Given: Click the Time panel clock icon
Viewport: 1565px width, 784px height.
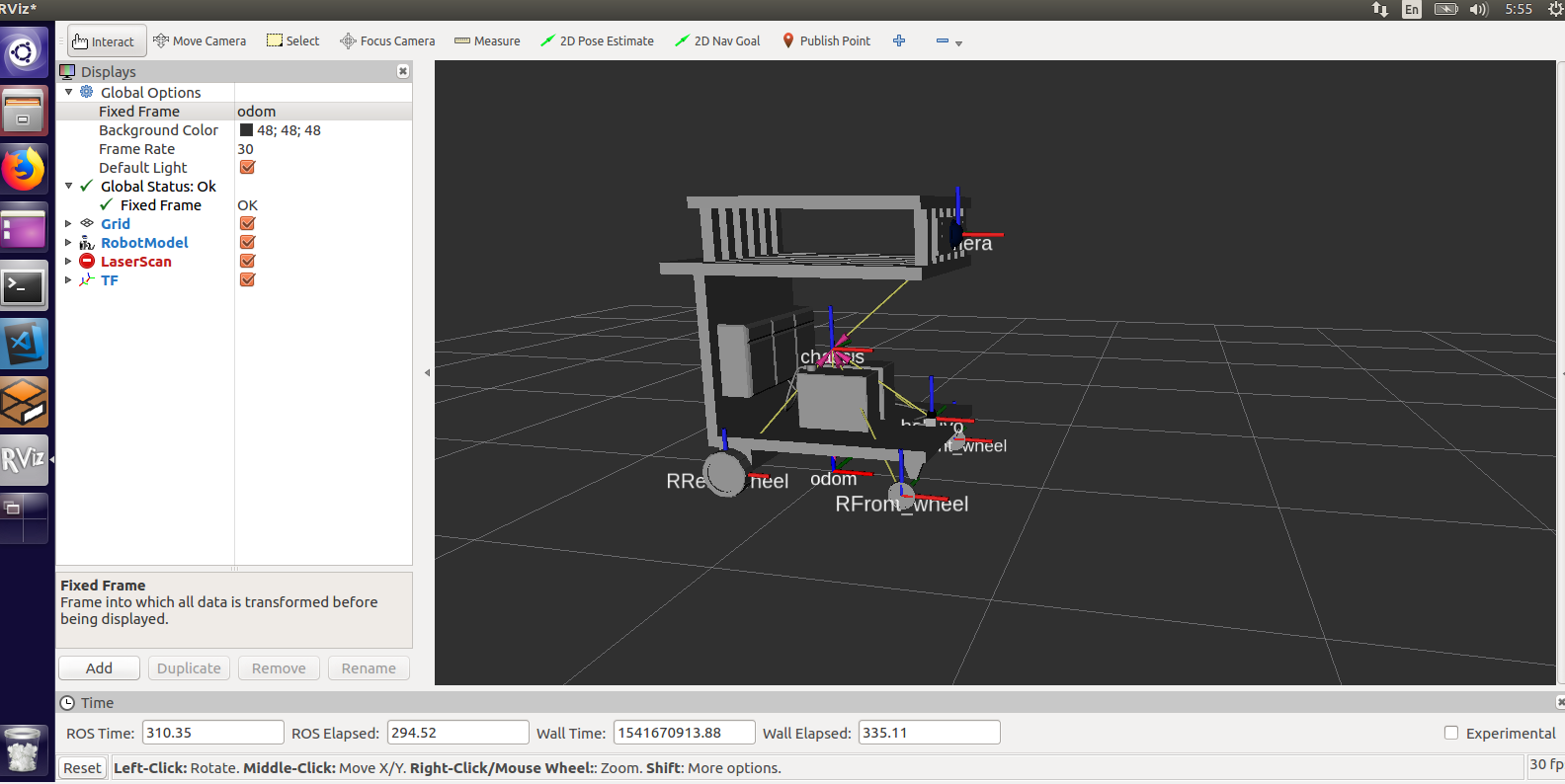Looking at the screenshot, I should [x=67, y=703].
